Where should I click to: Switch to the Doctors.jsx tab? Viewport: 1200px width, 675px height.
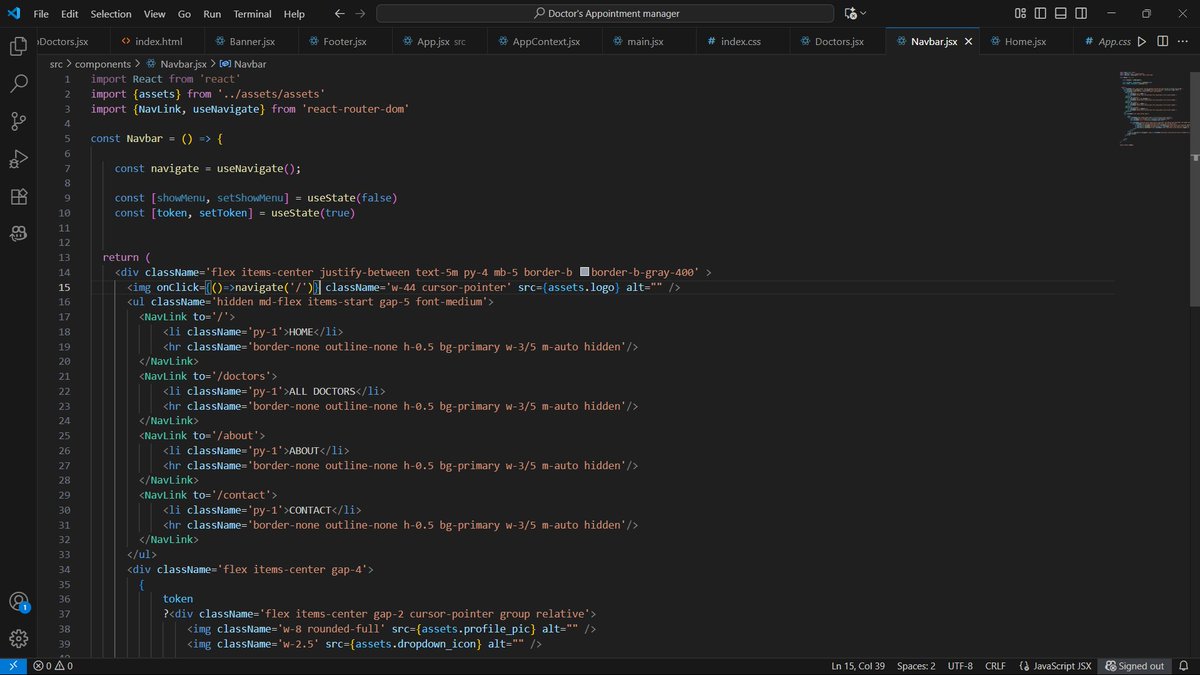[x=839, y=42]
